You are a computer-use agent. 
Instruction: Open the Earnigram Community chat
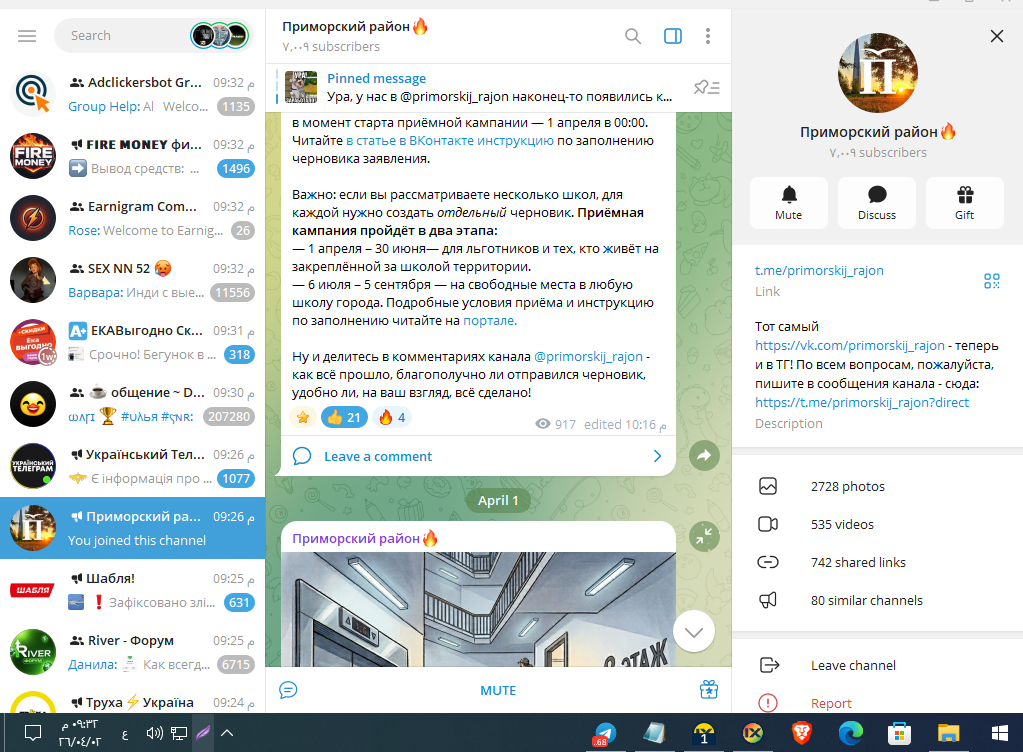click(132, 218)
